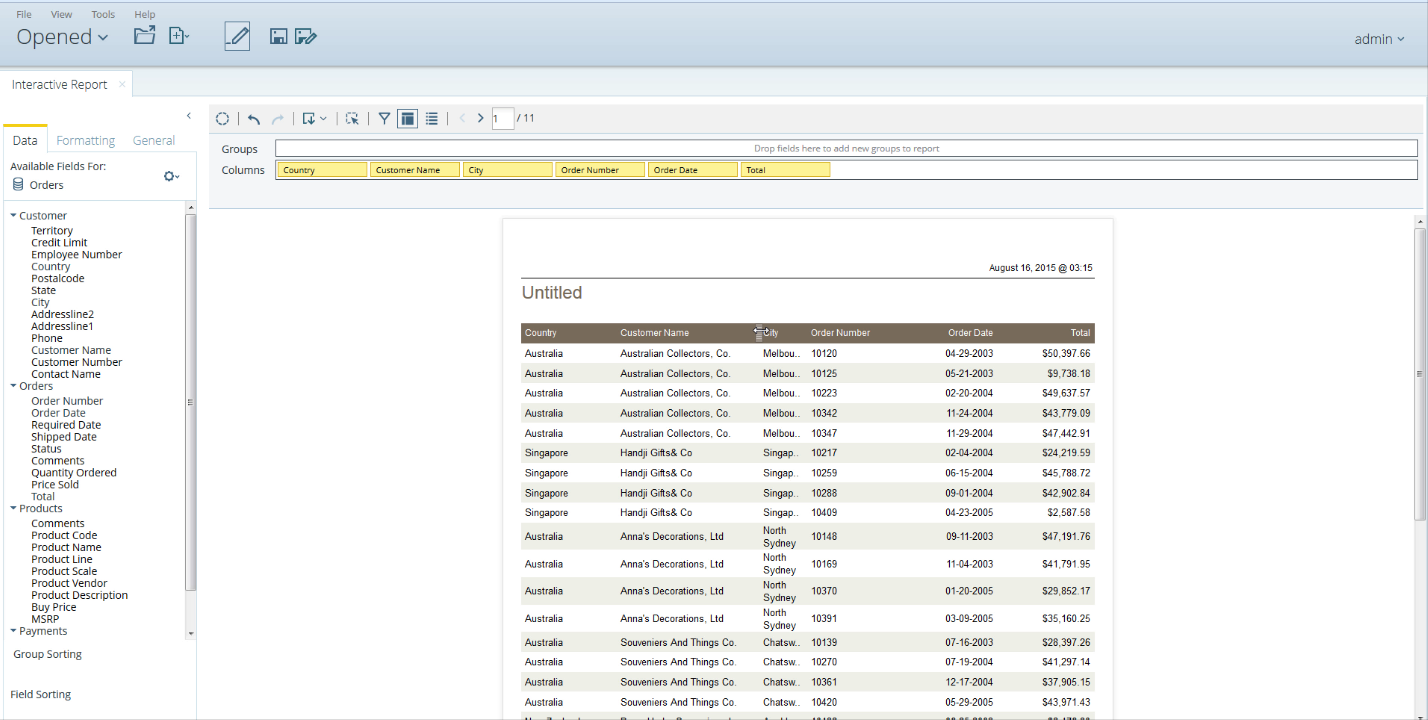The image size is (1428, 720).
Task: Click the Open File folder icon
Action: pos(145,36)
